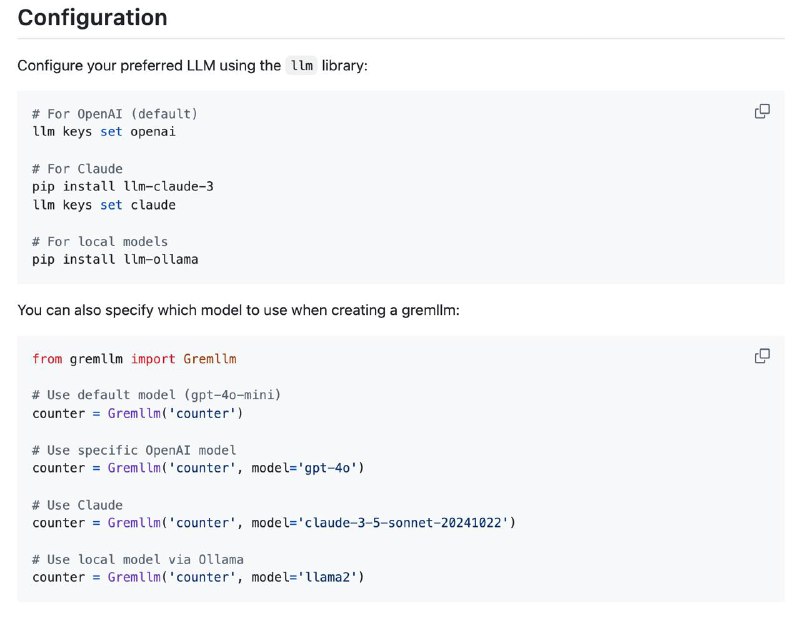Click '# Use specific OpenAI model' comment

(x=134, y=450)
